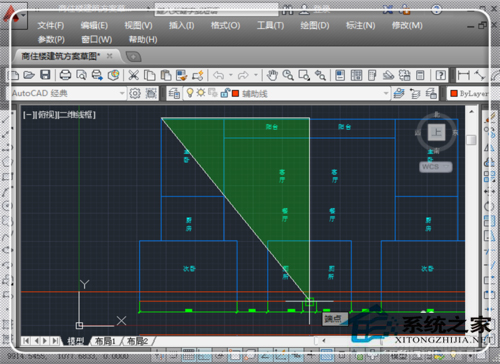Click the workspace settings gear icon
The height and width of the screenshot is (364, 500).
pyautogui.click(x=135, y=93)
